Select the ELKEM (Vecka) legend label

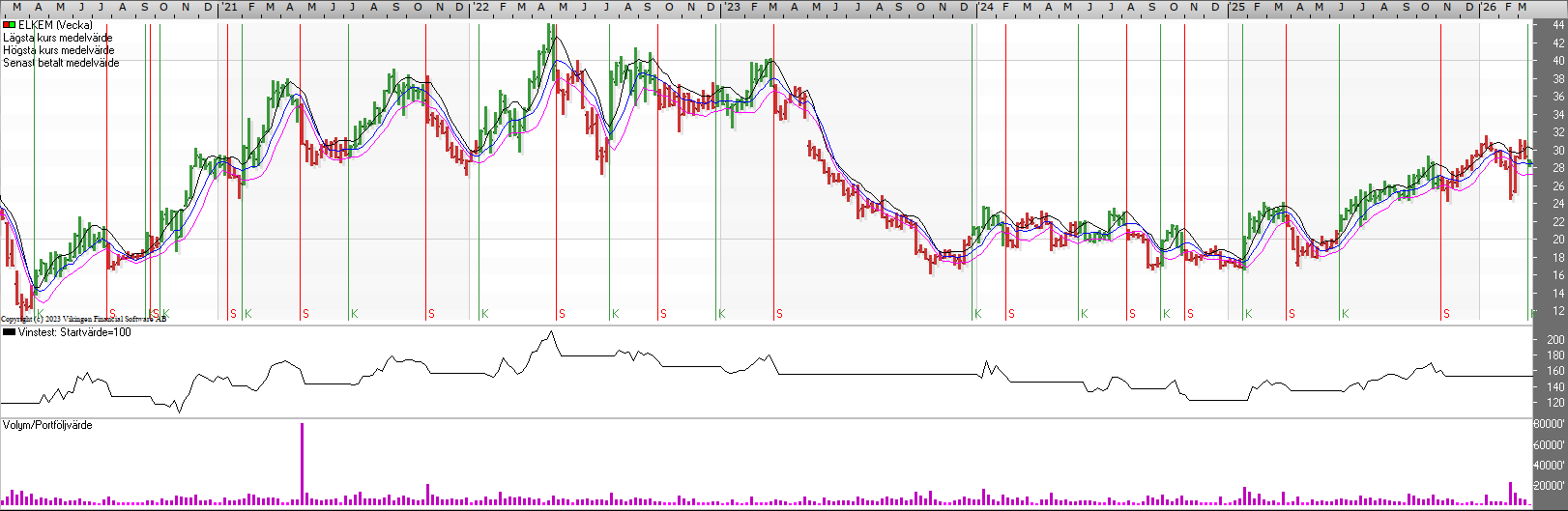pyautogui.click(x=55, y=25)
